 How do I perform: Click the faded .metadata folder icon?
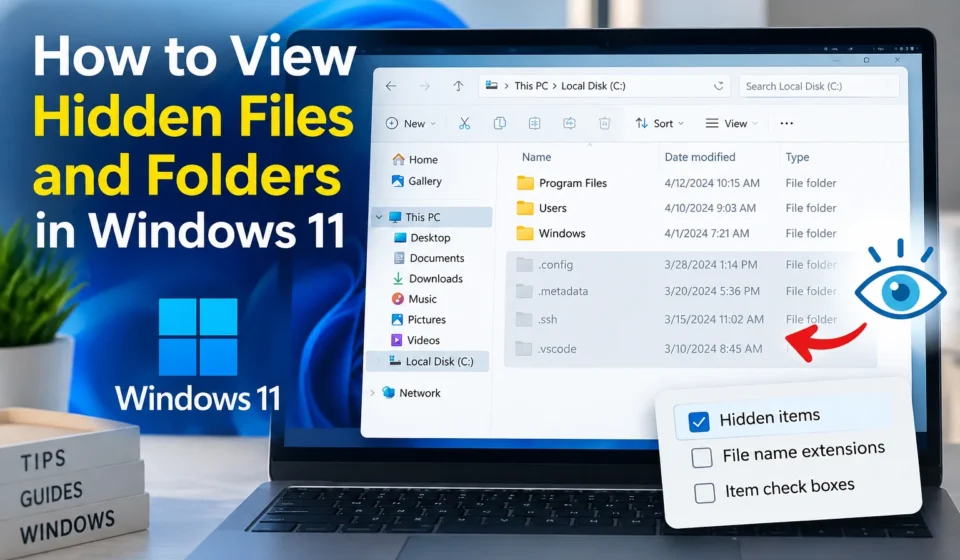coord(524,291)
